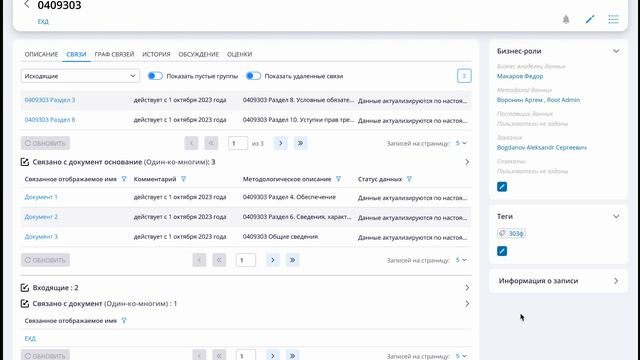Go to previous page below Документ 3
Screen dimensions: 640x360
[x=199, y=260]
